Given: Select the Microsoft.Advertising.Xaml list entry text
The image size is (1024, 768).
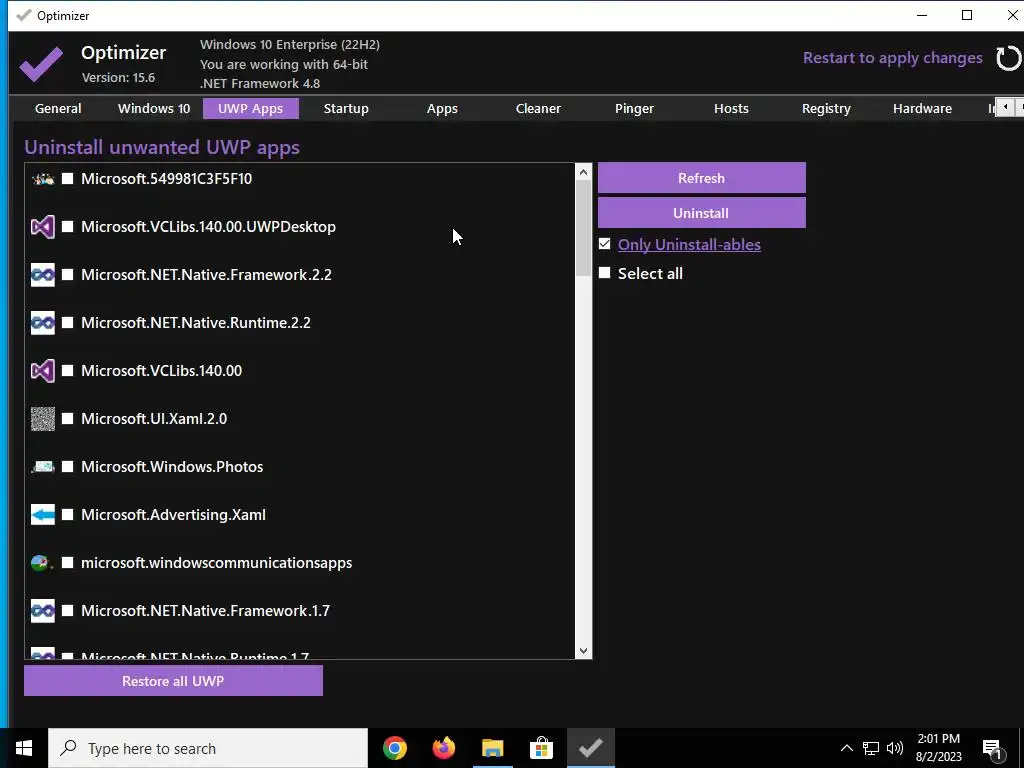Looking at the screenshot, I should point(173,515).
